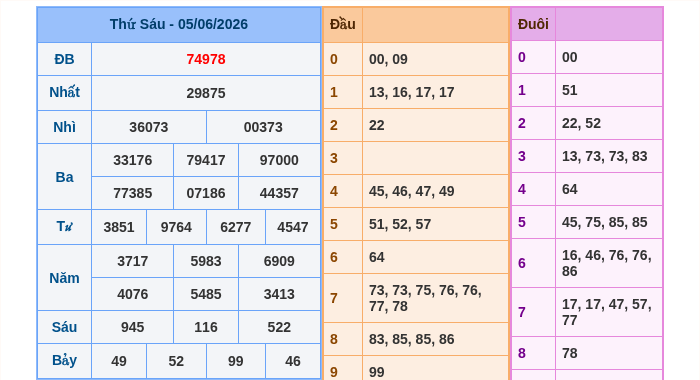Click the Tư row label
Viewport: 700px width, 380px height.
click(64, 227)
